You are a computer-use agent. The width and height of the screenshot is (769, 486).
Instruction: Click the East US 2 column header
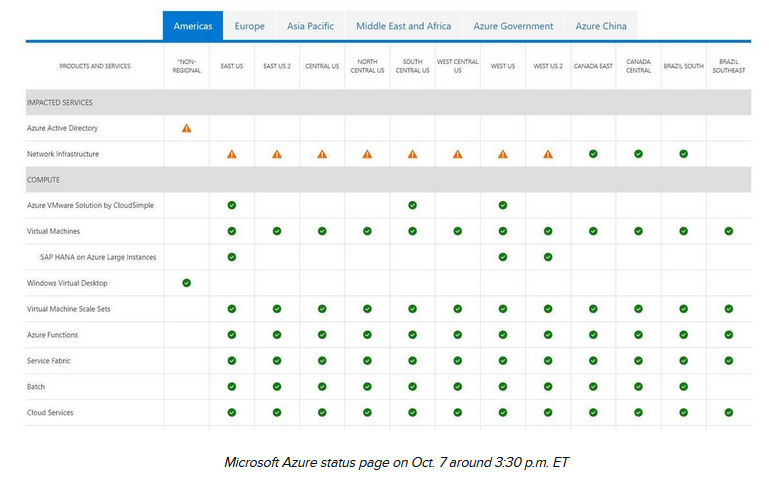[277, 66]
